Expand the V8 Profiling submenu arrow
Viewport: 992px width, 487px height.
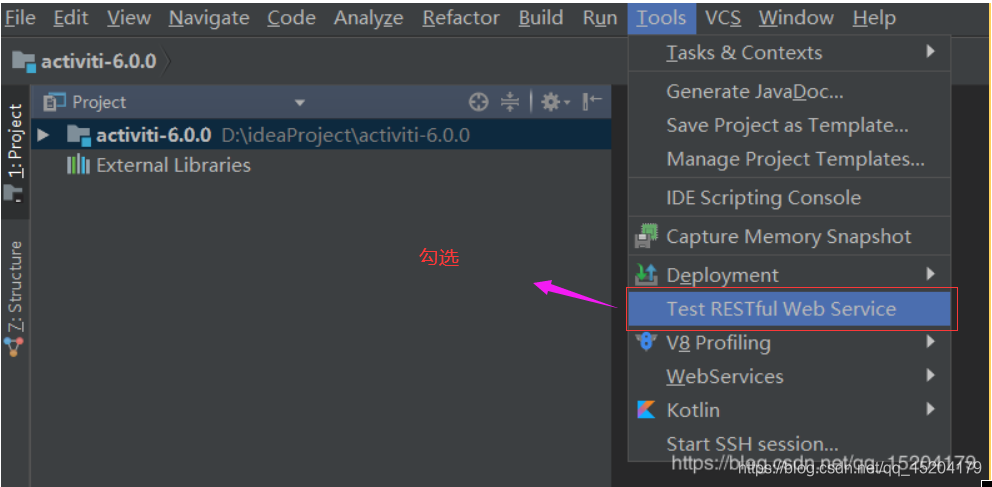930,342
